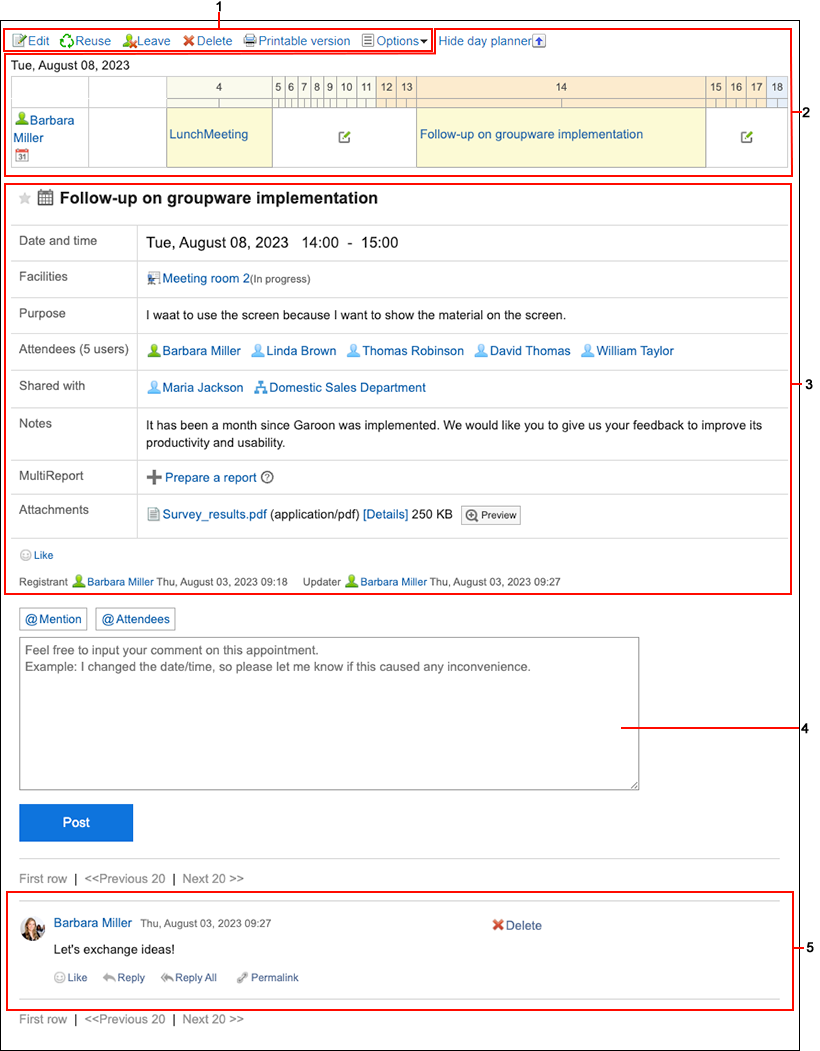
Task: Click Reply All on the comment
Action: (189, 977)
